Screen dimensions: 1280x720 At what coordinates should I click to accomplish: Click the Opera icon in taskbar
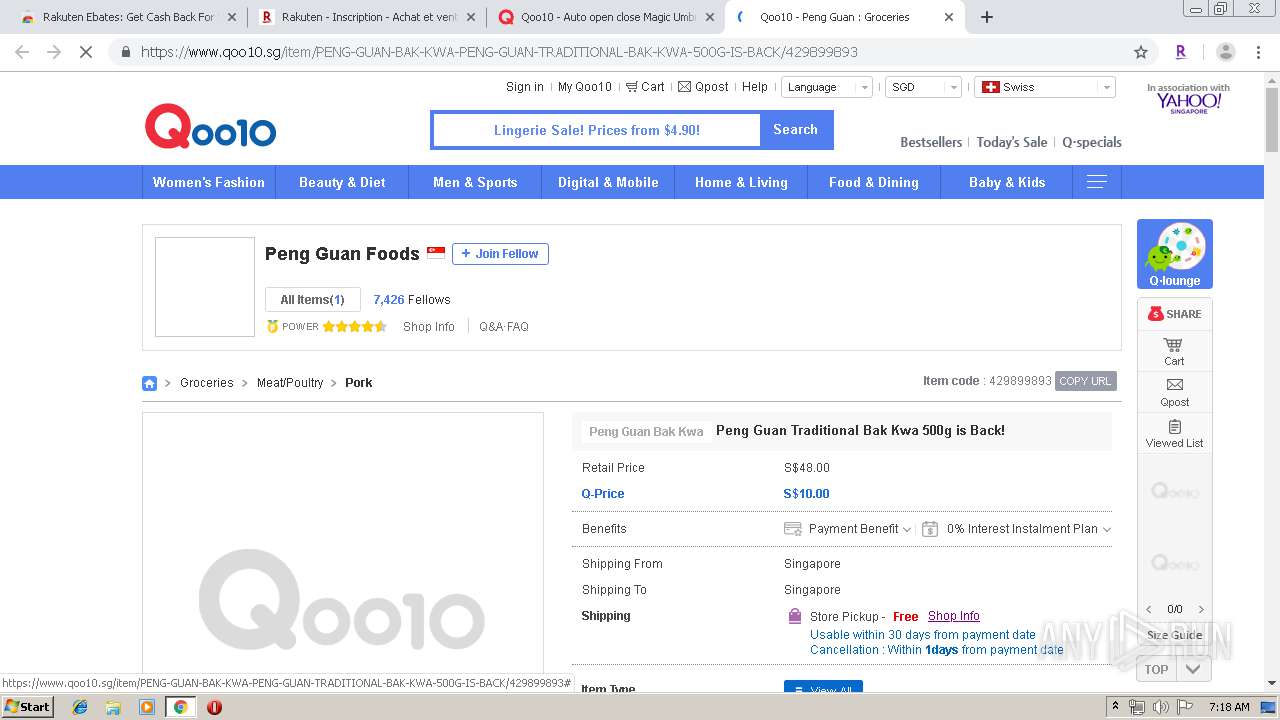(x=214, y=707)
